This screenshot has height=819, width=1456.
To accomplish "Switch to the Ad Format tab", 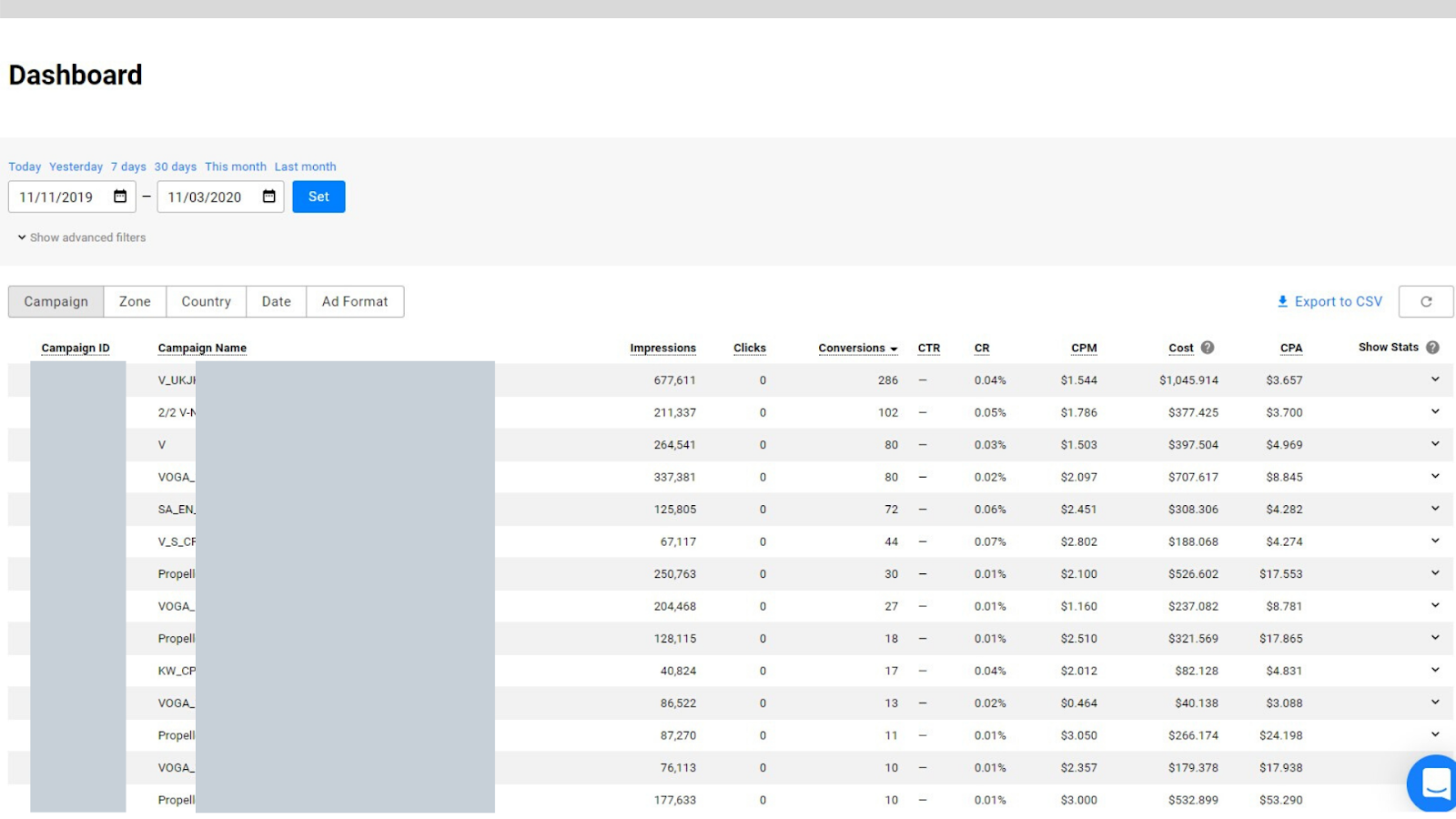I will [355, 302].
